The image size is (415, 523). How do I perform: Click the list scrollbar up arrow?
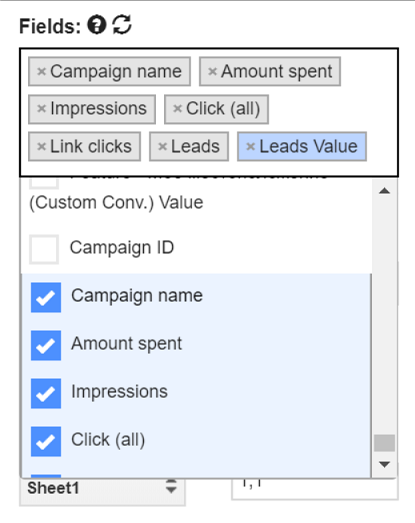pyautogui.click(x=385, y=191)
